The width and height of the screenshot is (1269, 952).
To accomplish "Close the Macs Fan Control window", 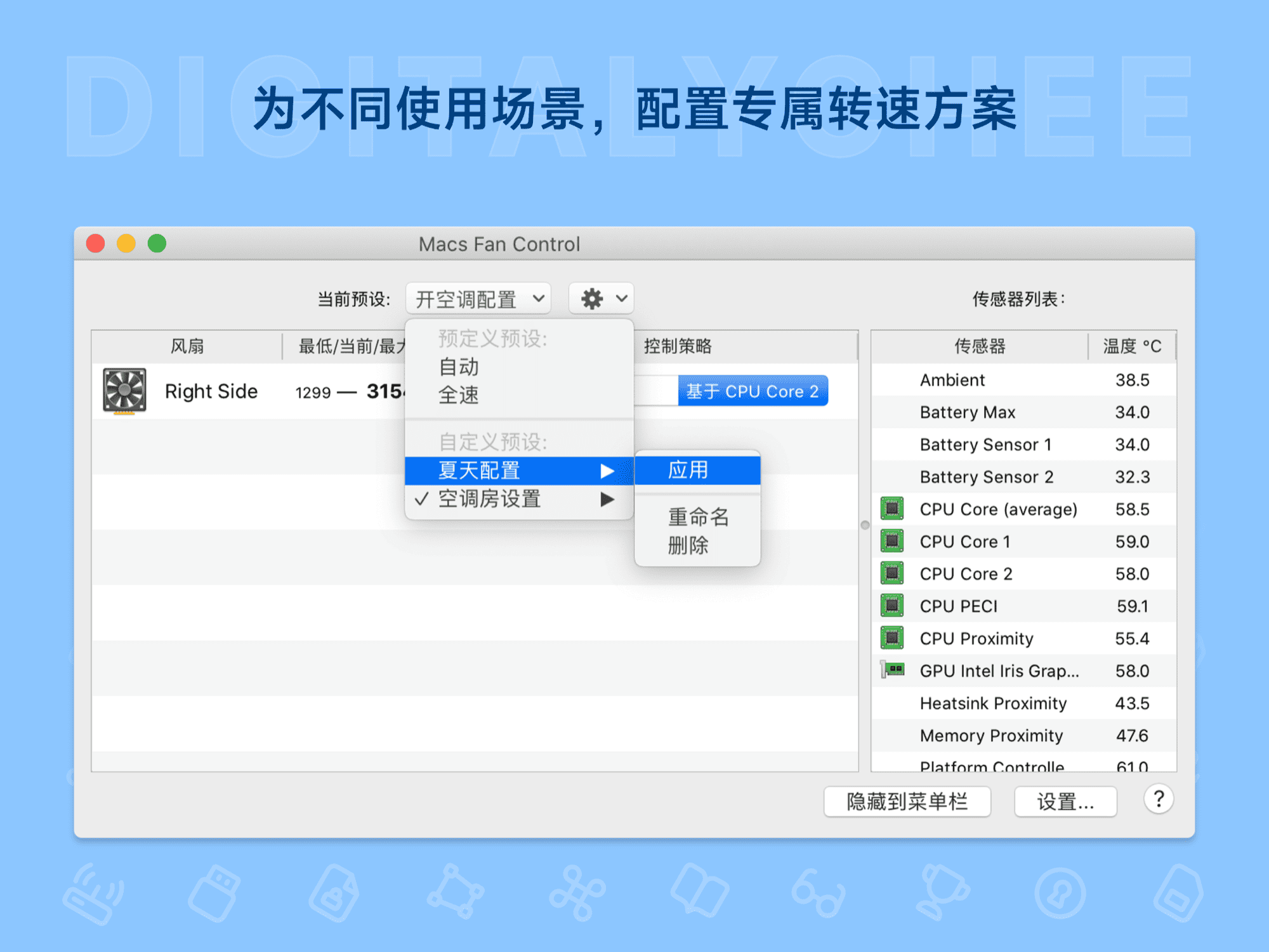I will (x=95, y=244).
